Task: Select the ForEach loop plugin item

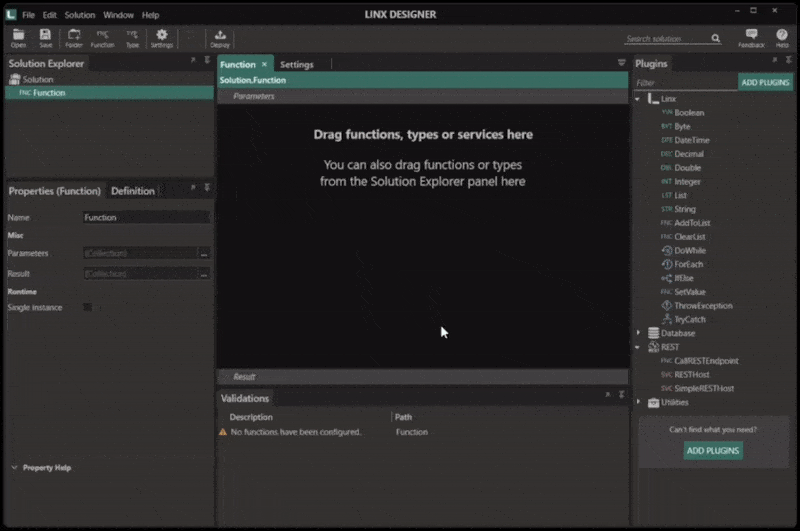Action: click(x=682, y=264)
